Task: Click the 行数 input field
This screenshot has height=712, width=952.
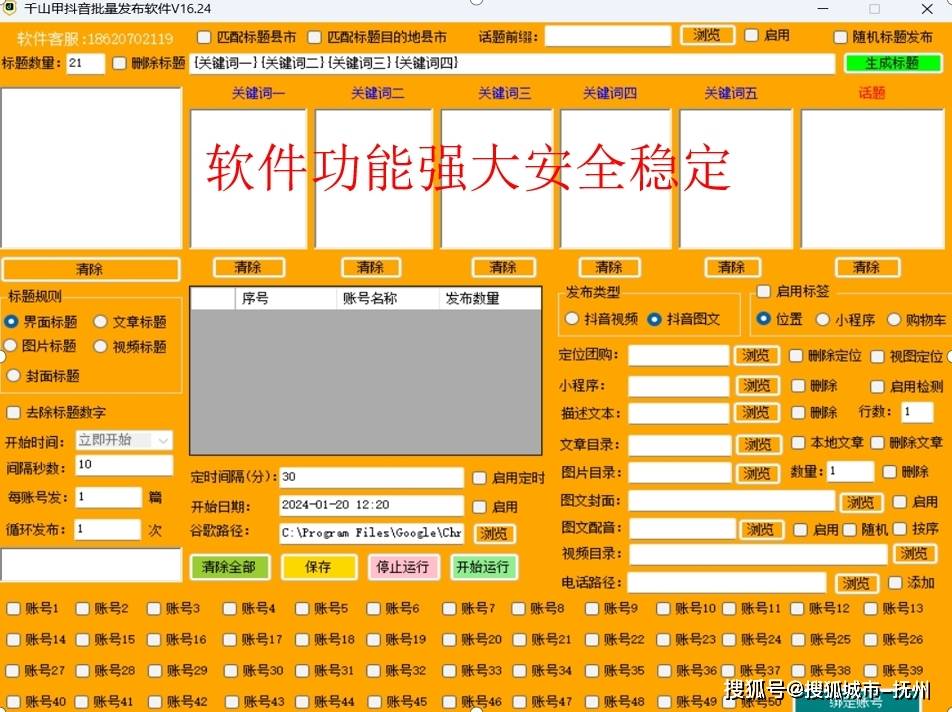Action: [917, 412]
